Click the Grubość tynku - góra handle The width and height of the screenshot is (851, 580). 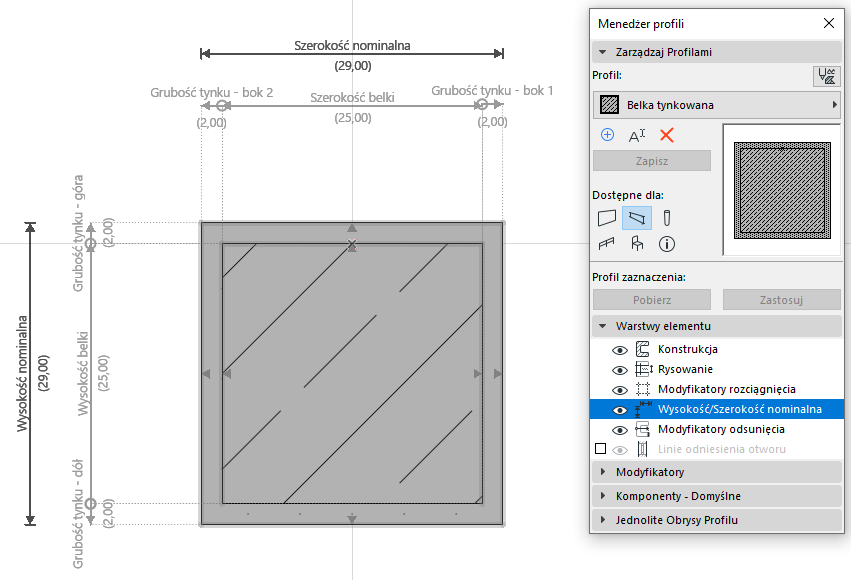[91, 244]
